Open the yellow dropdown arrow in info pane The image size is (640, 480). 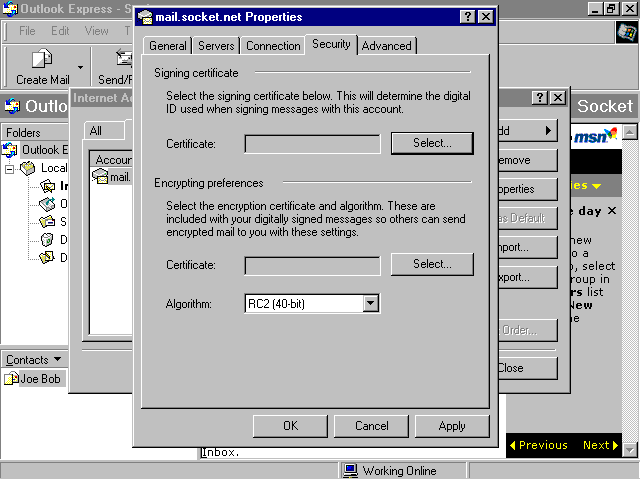[x=596, y=186]
